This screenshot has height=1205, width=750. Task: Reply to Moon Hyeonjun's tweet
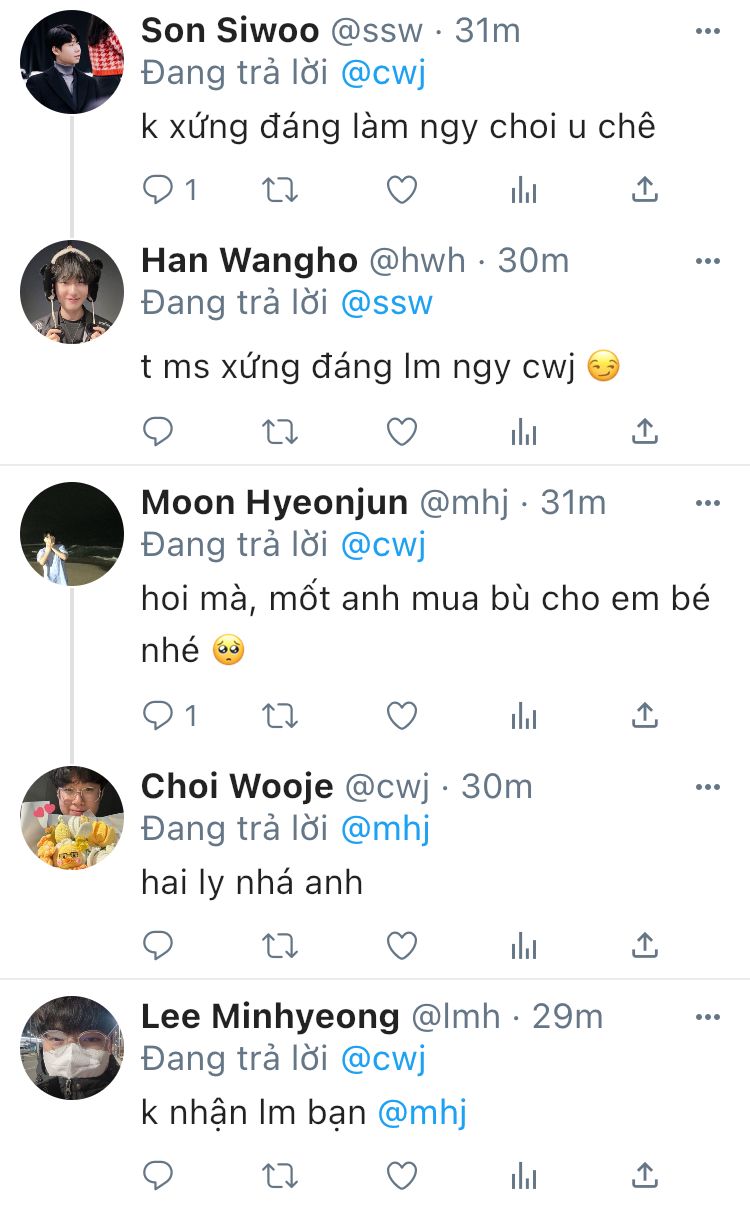[158, 715]
